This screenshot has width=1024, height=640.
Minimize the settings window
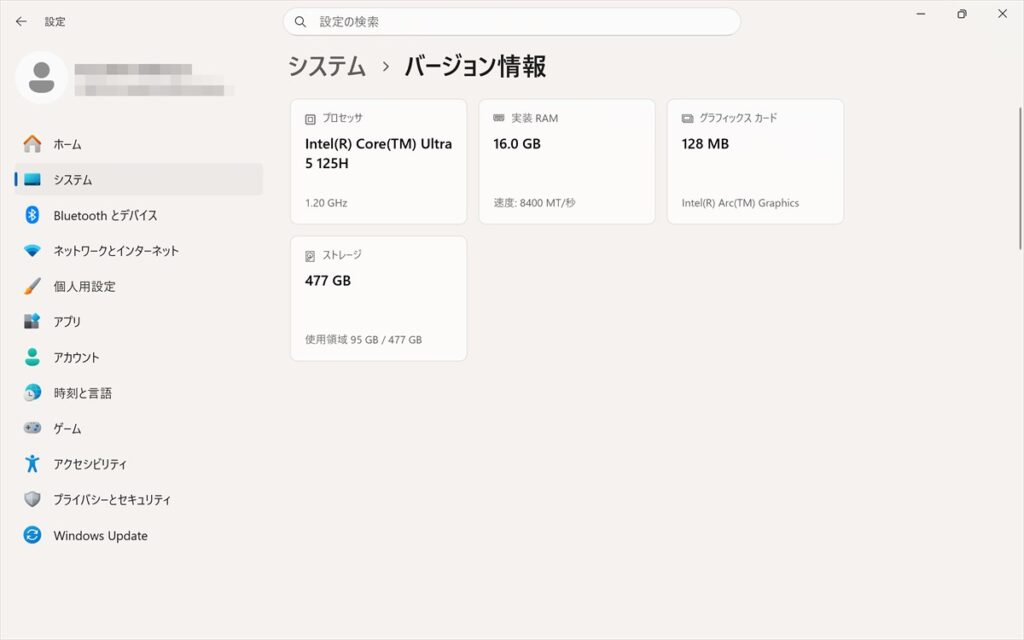pyautogui.click(x=921, y=14)
